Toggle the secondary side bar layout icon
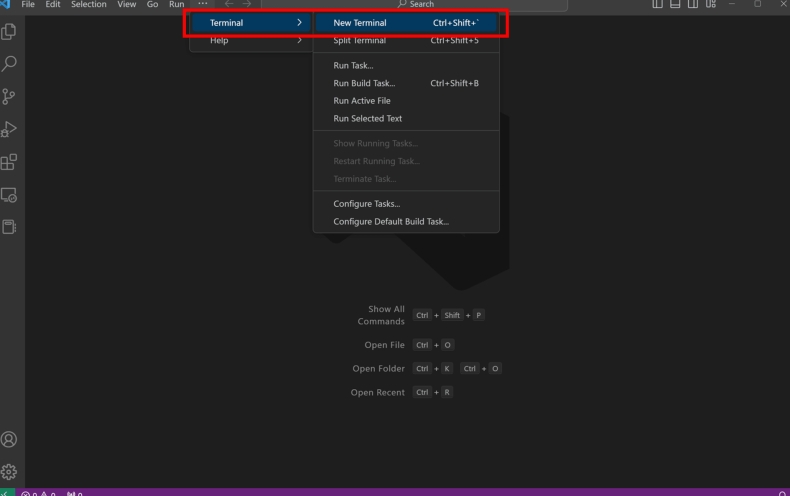790x496 pixels. coord(695,5)
